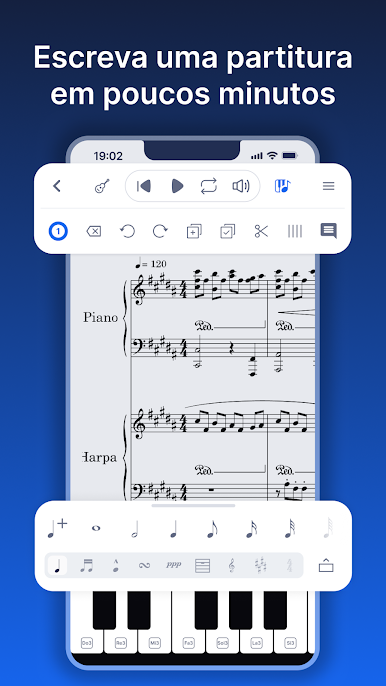Toggle the blue piano keyboard input icon
This screenshot has height=686, width=386.
[282, 186]
